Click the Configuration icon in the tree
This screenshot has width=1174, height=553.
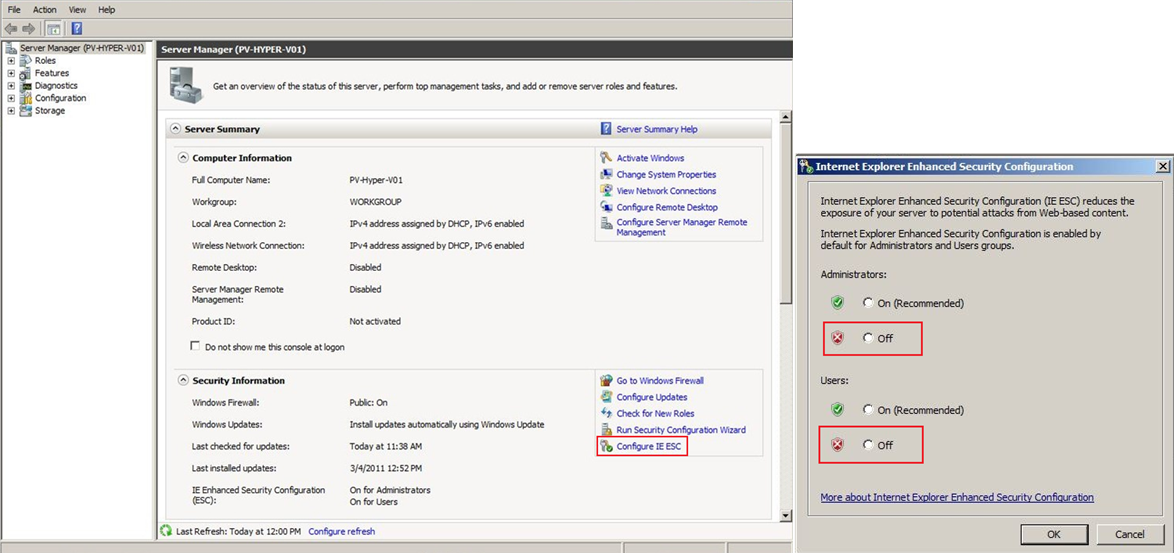[x=25, y=98]
